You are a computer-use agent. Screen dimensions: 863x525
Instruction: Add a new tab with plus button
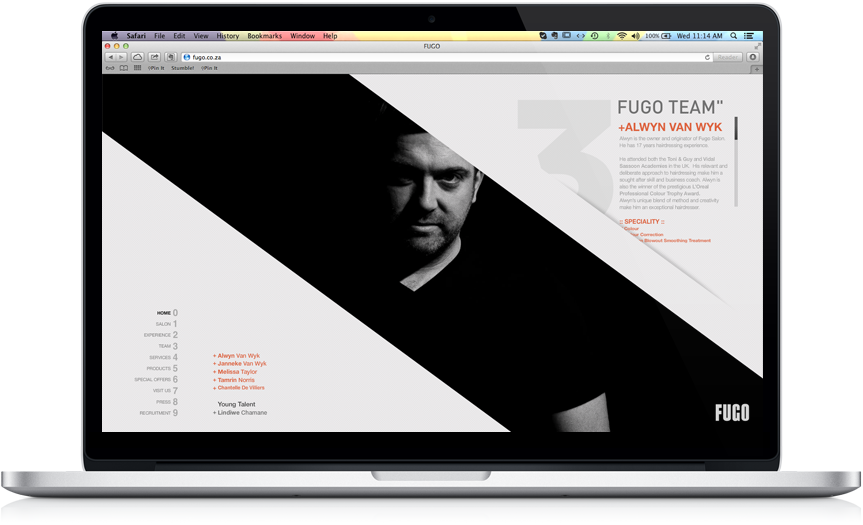tap(757, 69)
